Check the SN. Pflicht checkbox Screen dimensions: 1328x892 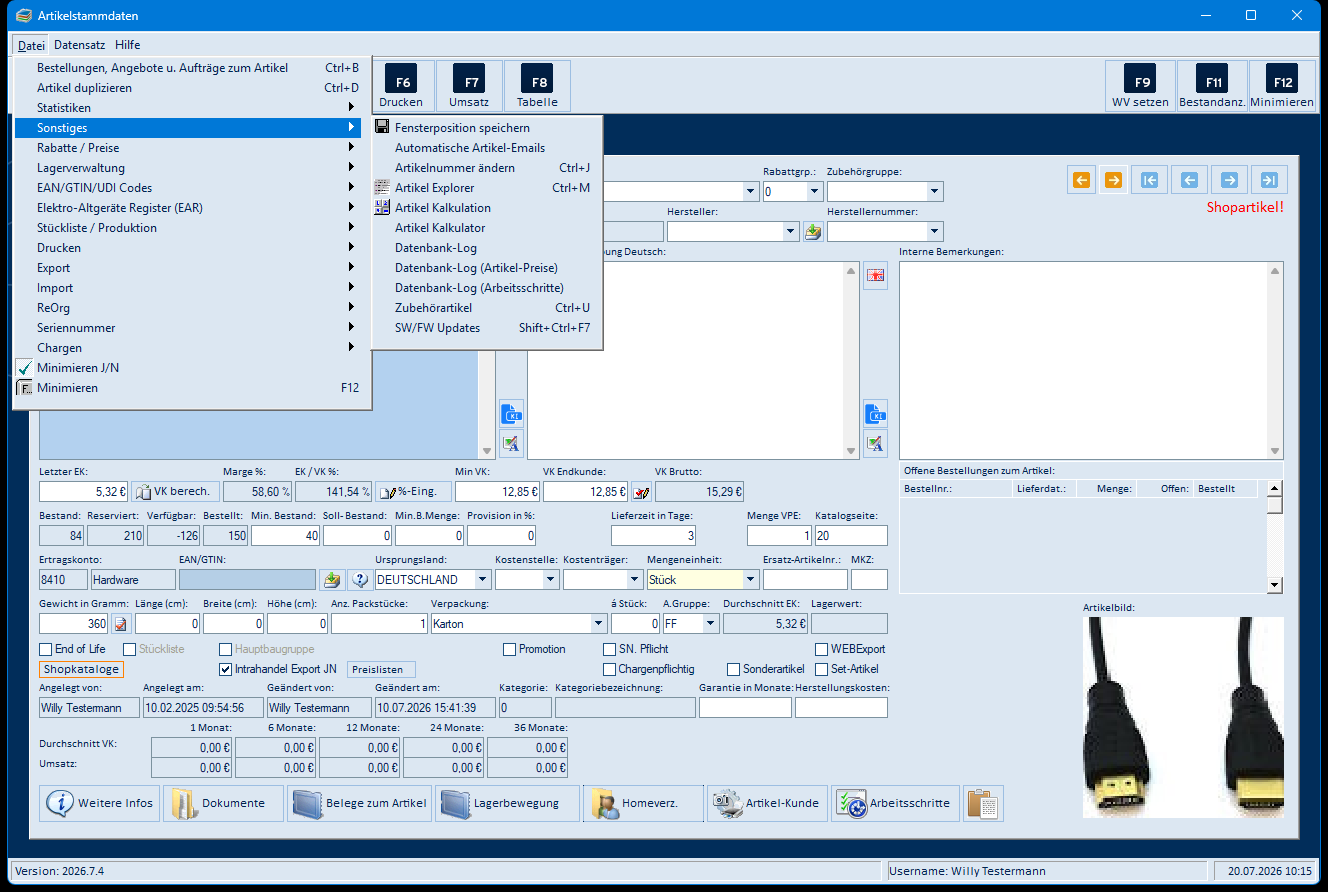(610, 649)
